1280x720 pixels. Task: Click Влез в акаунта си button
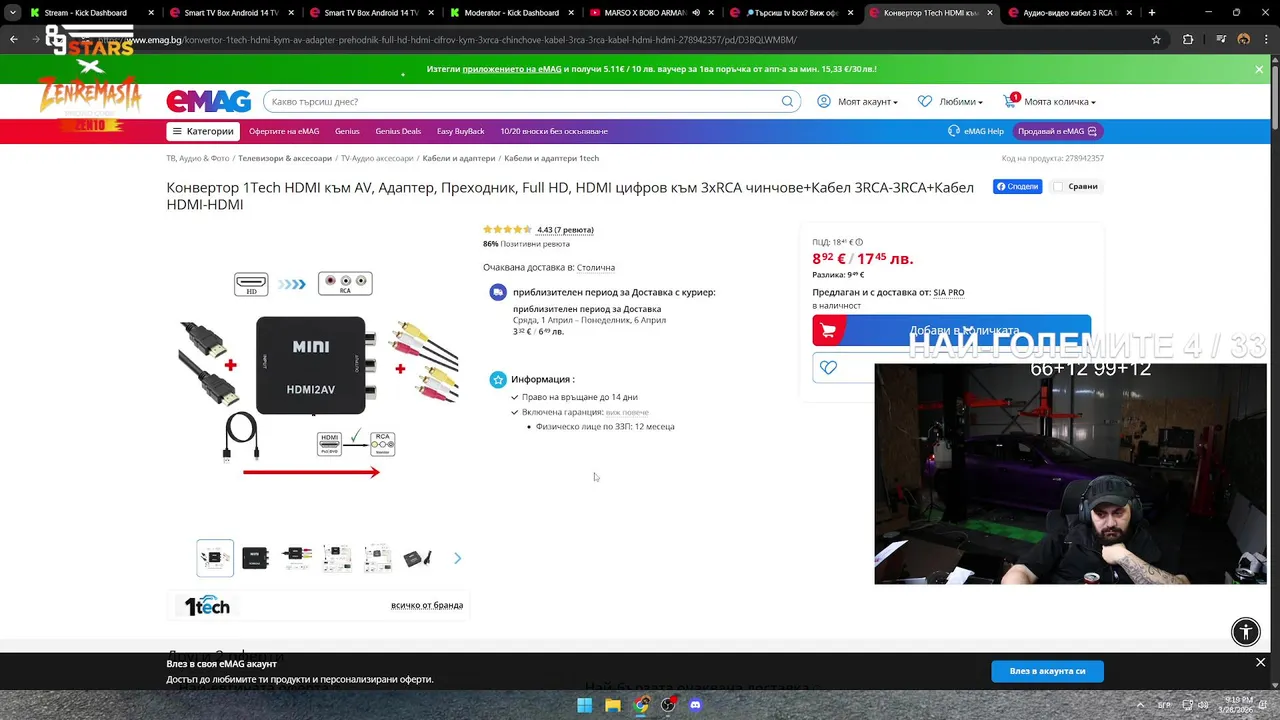pos(1047,671)
